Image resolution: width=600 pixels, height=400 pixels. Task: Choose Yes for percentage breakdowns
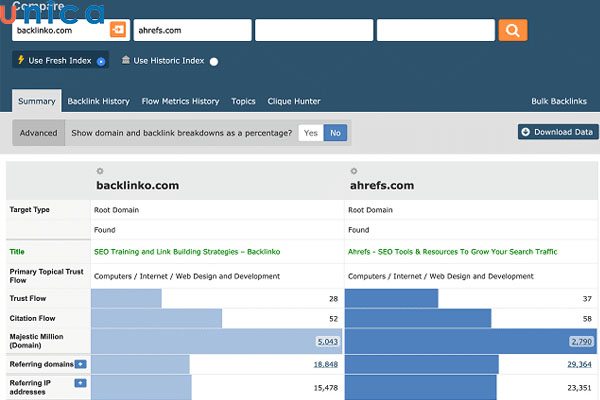pos(311,133)
